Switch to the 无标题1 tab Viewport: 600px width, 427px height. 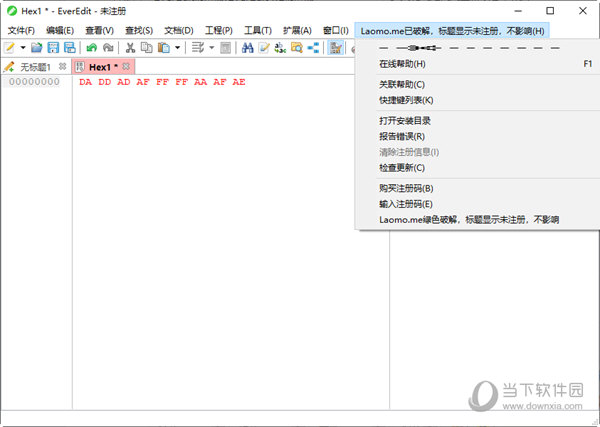pos(35,67)
